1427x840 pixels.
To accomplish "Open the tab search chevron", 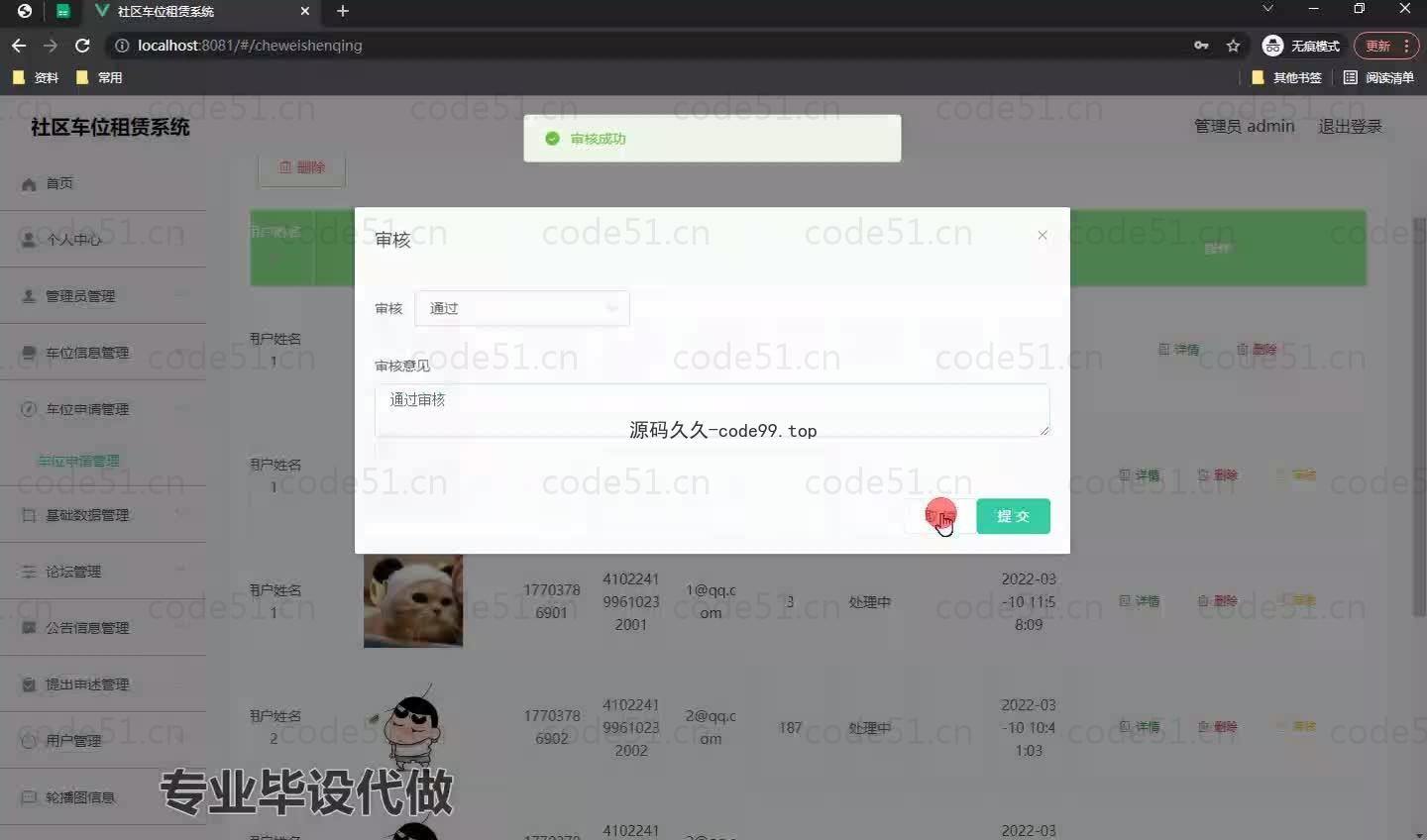I will click(1267, 9).
